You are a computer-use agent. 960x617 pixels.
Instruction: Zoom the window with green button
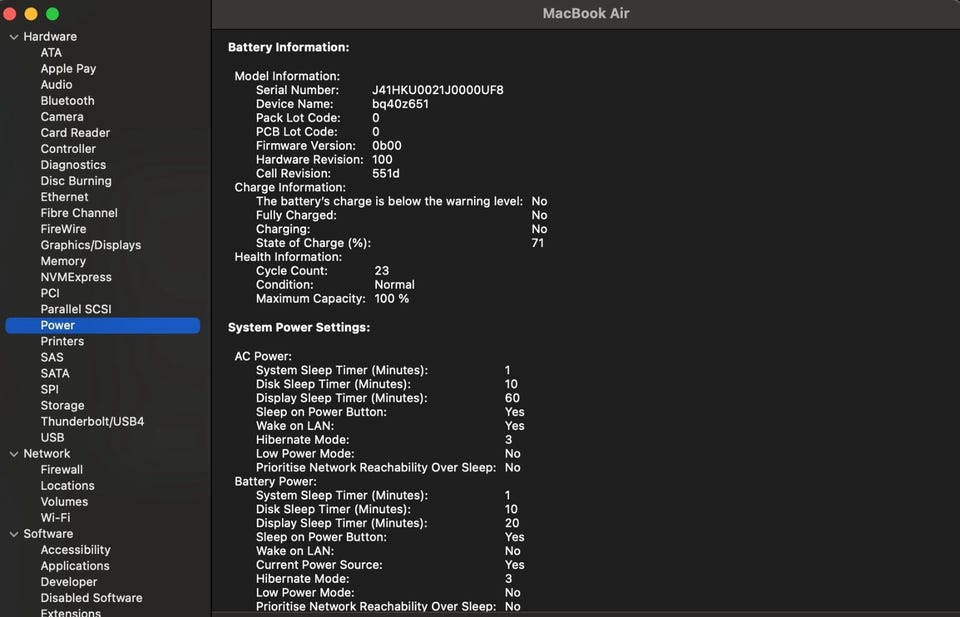(x=53, y=13)
